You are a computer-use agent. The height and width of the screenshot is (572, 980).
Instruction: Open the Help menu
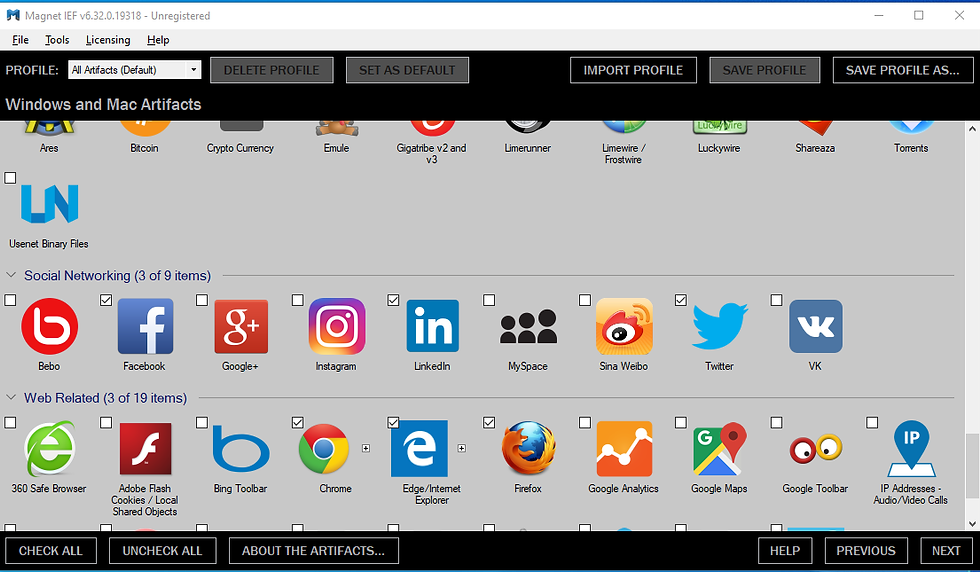(158, 40)
